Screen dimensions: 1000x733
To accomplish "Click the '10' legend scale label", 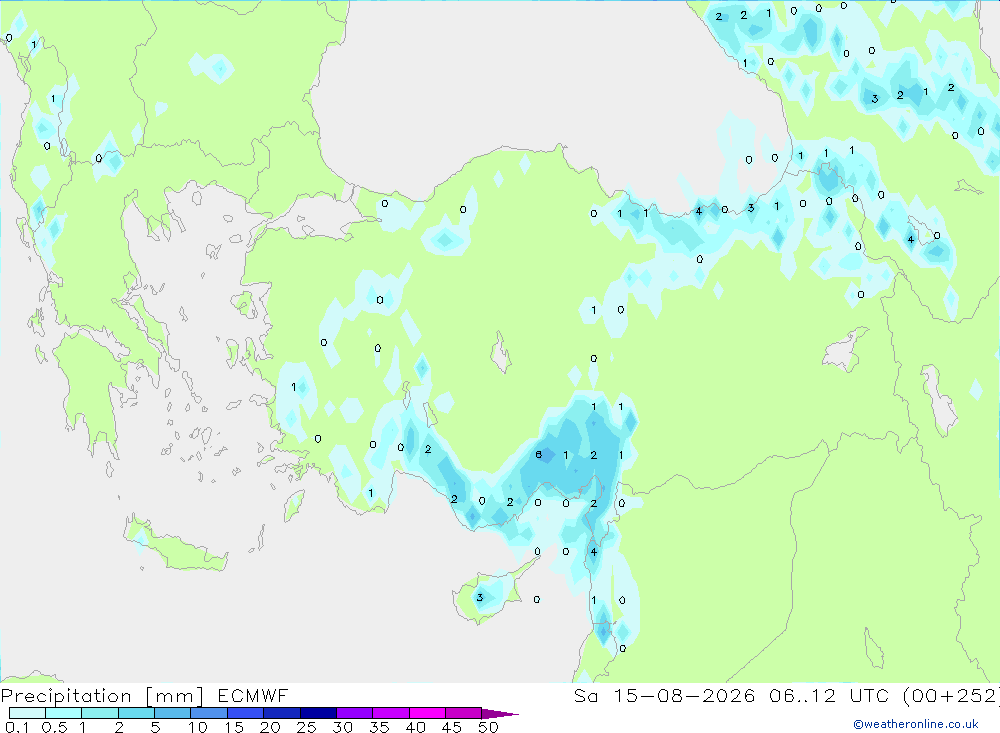I will 198,727.
